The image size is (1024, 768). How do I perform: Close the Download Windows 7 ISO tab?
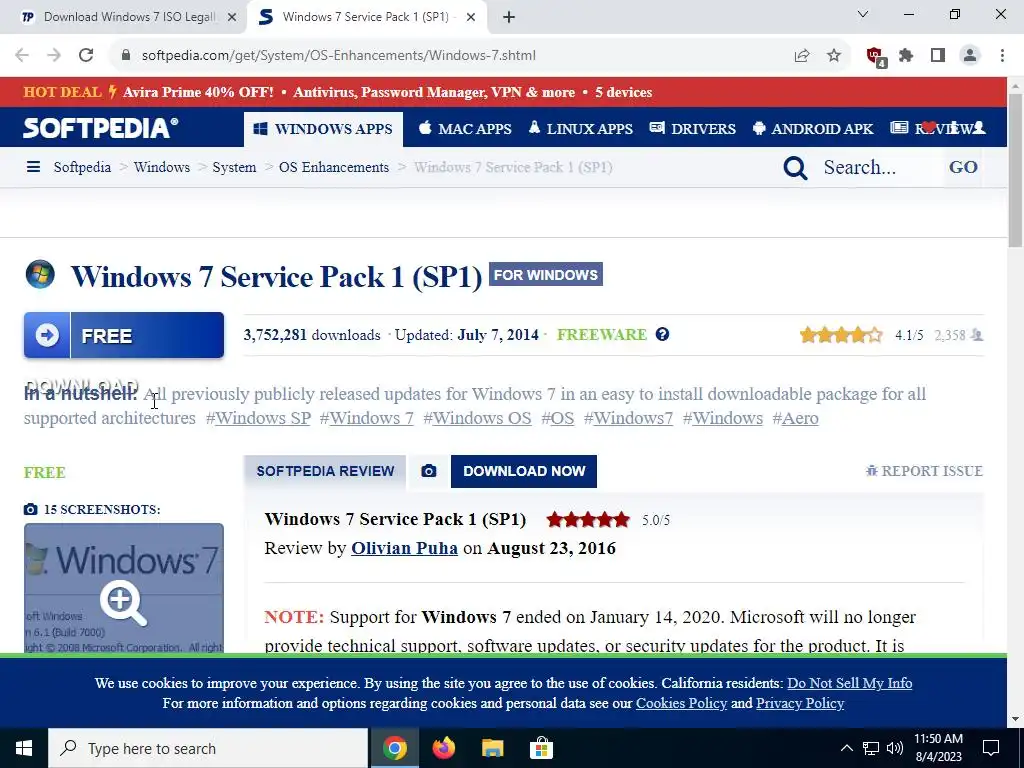[232, 18]
